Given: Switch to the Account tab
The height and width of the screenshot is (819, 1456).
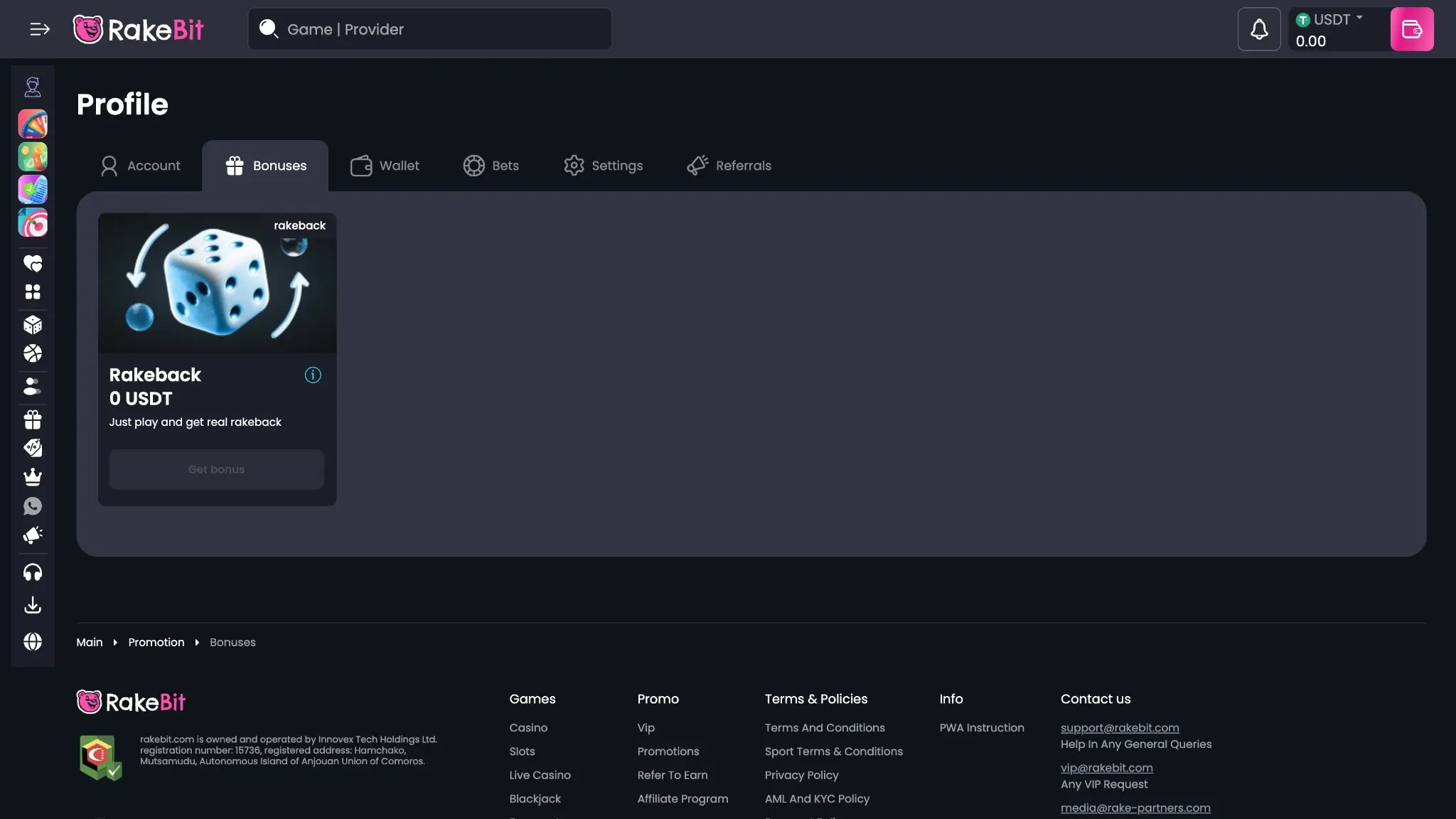Looking at the screenshot, I should 140,166.
